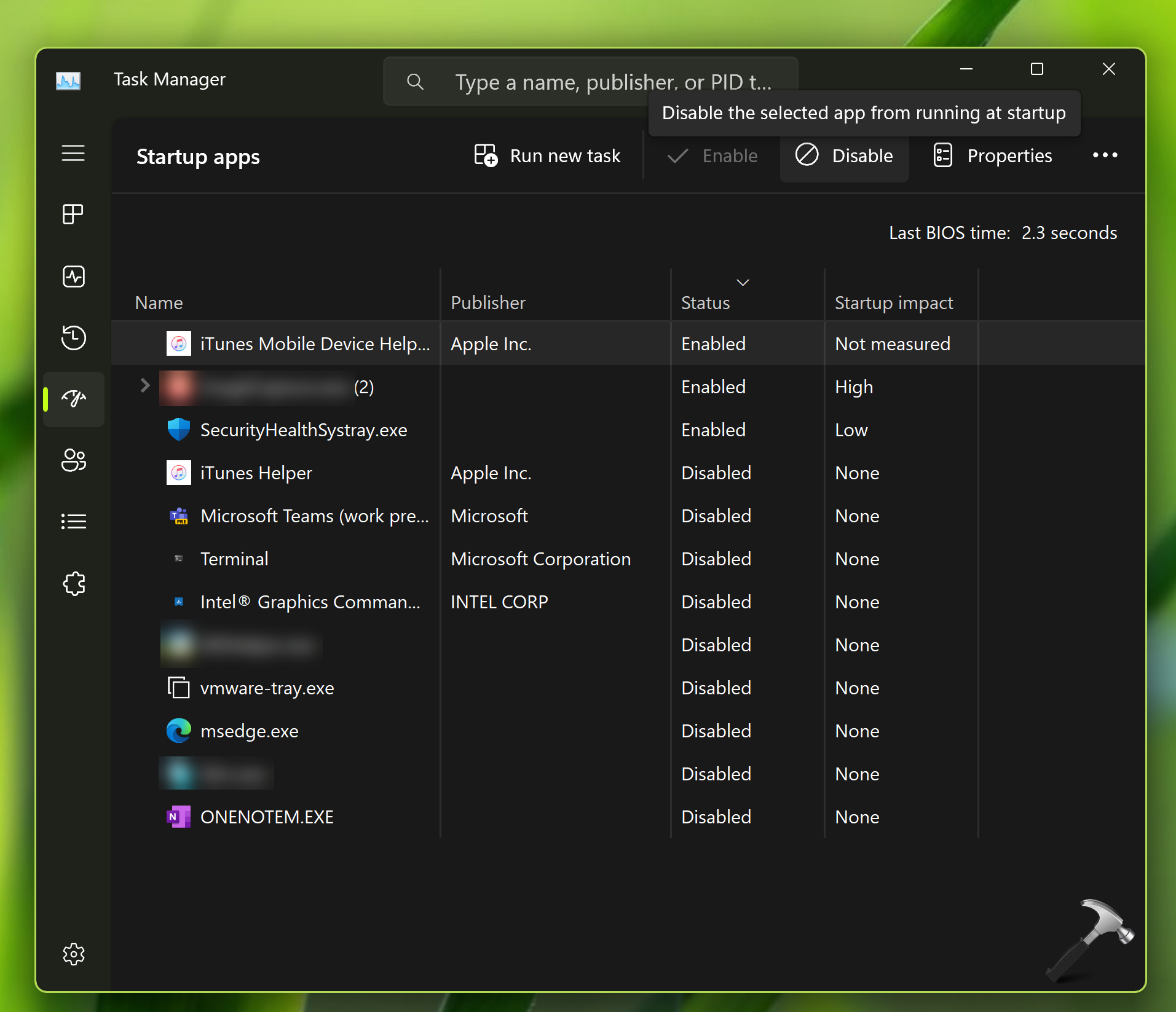Screen dimensions: 1176x1012
Task: Select the SecurityHealthSystray.exe row
Action: click(x=304, y=430)
